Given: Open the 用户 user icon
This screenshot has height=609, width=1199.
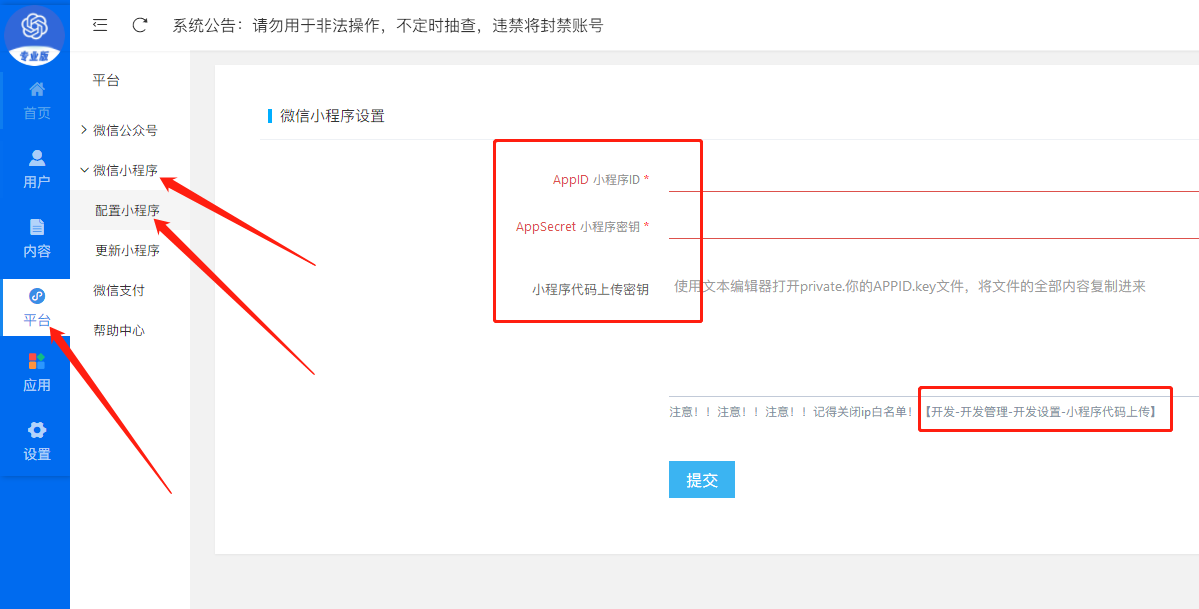Looking at the screenshot, I should click(37, 158).
